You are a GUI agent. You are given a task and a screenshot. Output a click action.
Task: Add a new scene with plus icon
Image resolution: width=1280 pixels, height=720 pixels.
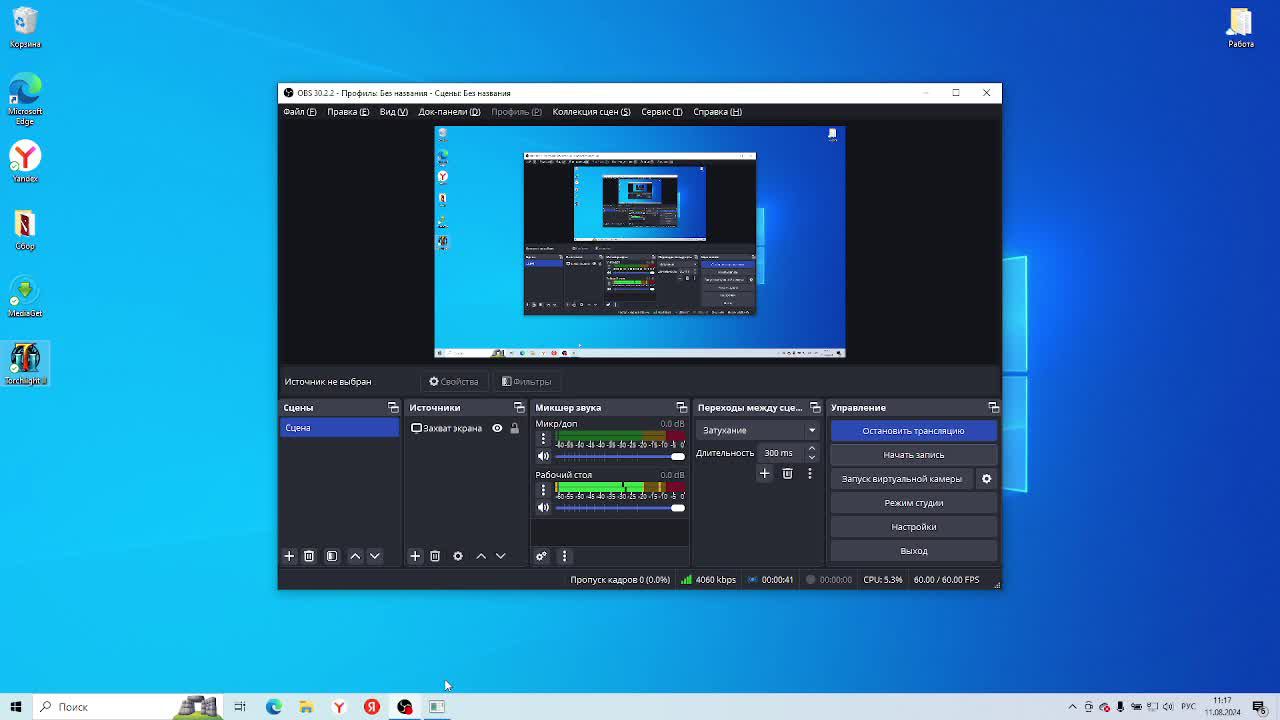(x=289, y=556)
